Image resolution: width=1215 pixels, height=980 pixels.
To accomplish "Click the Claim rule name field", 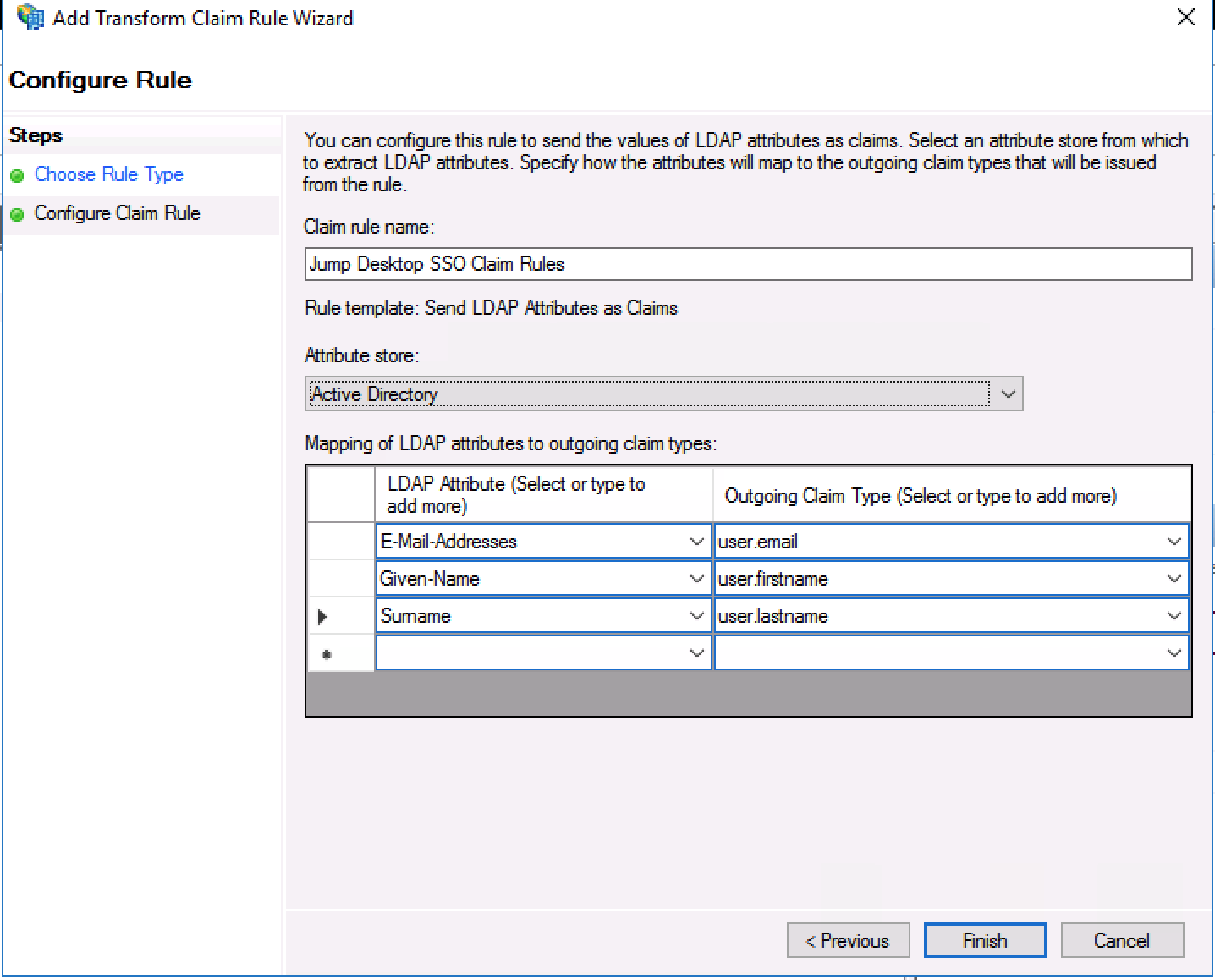I will (x=748, y=264).
